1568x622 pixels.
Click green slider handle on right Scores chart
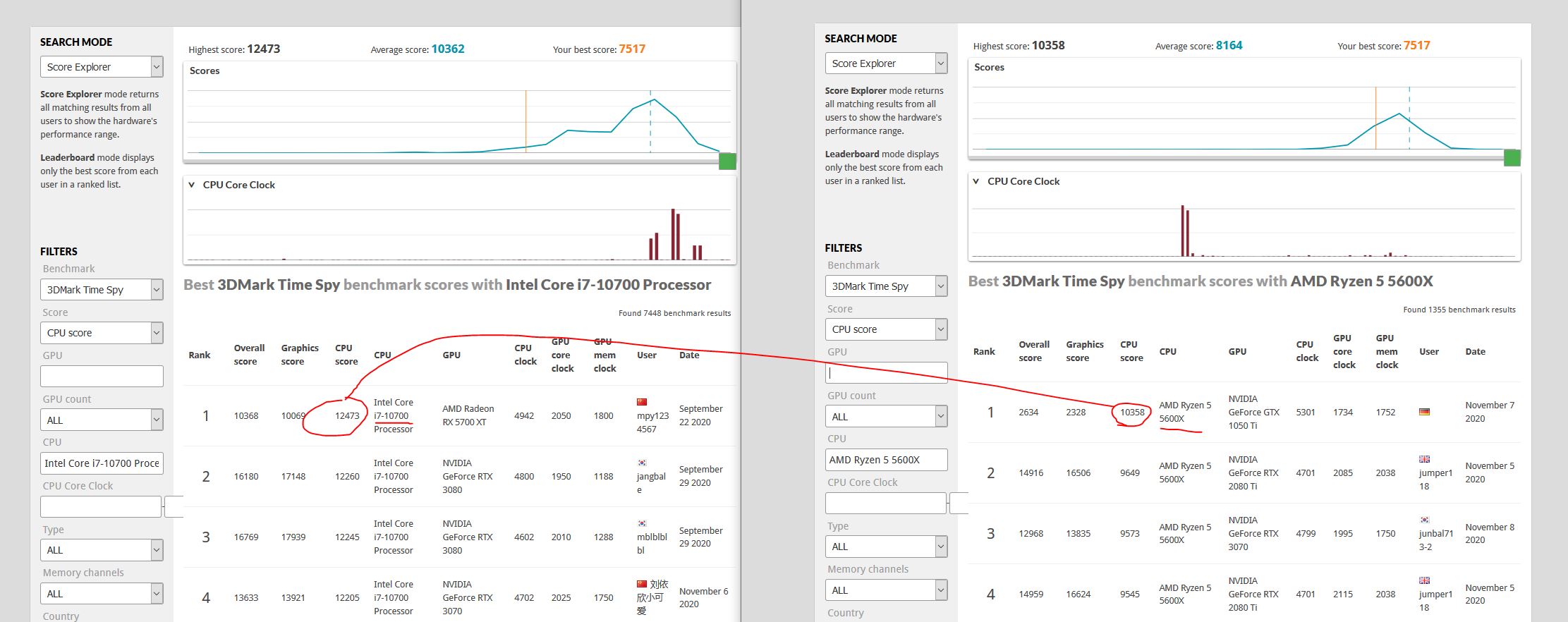[1512, 158]
